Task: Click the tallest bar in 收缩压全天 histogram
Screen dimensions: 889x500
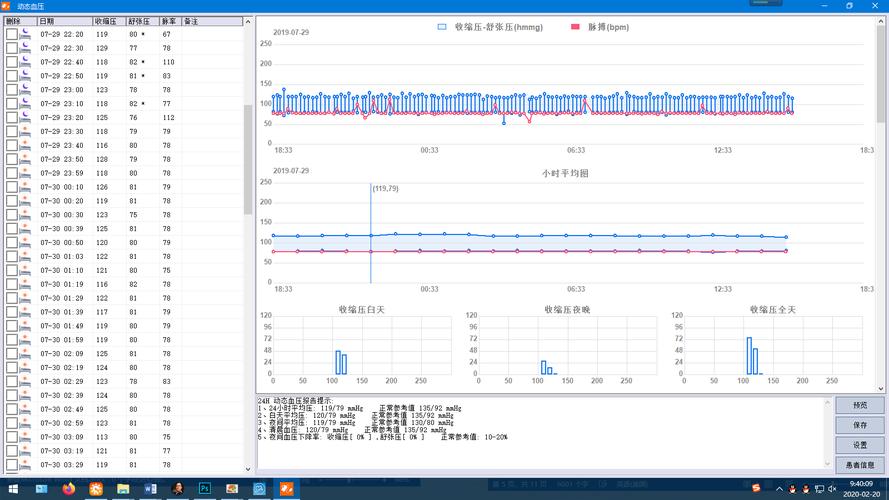Action: (x=749, y=356)
